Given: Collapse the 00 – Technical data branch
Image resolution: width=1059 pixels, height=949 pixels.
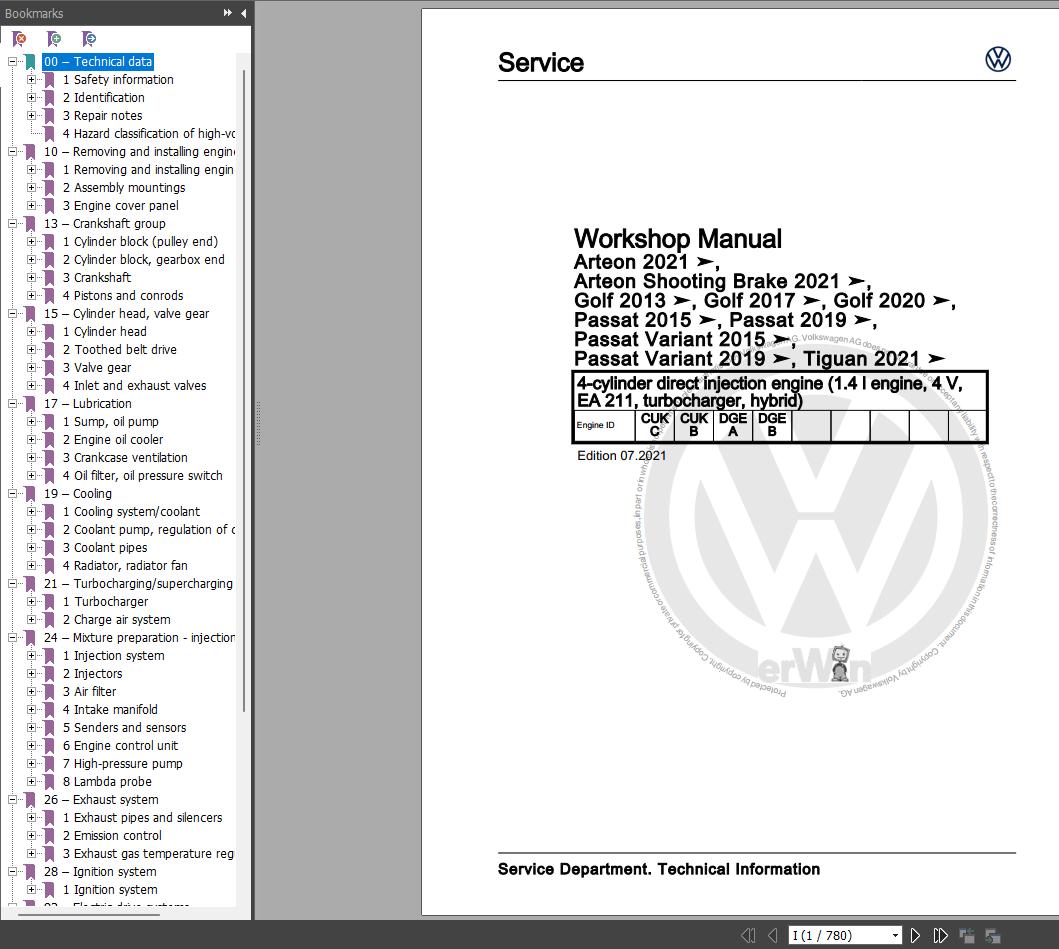Looking at the screenshot, I should [12, 61].
